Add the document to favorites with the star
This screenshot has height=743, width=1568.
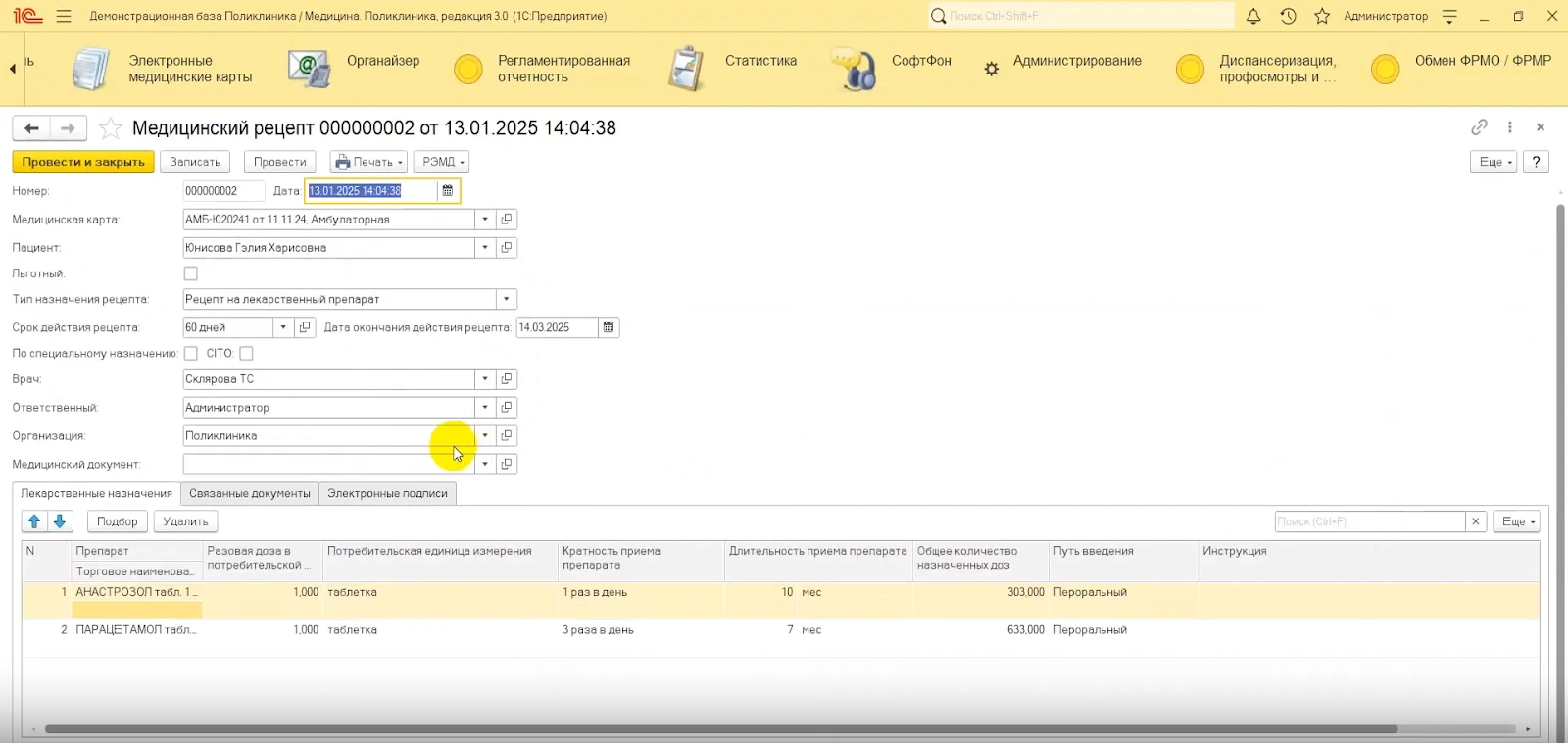pyautogui.click(x=111, y=128)
